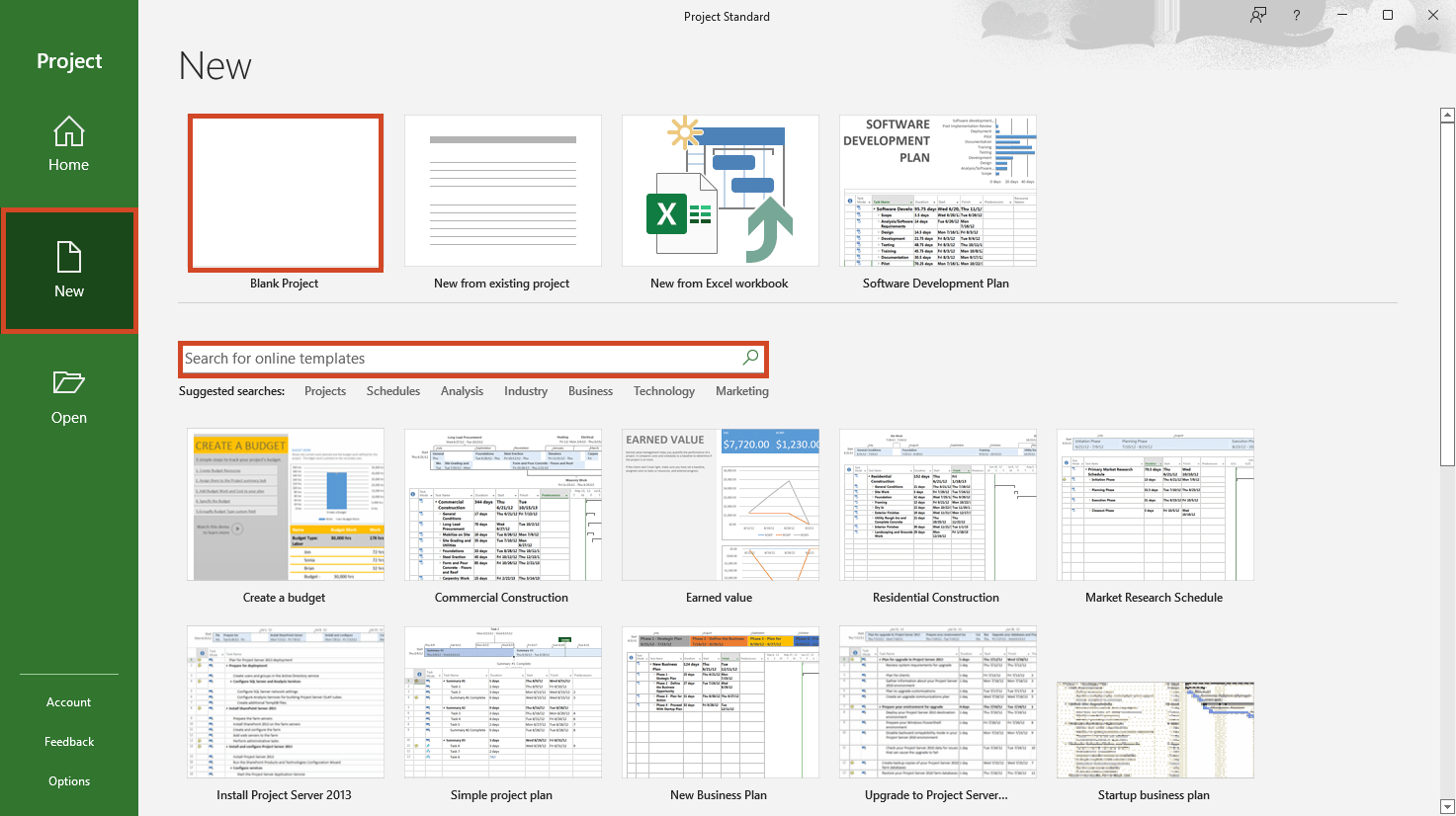Open Options from the sidebar

(68, 781)
